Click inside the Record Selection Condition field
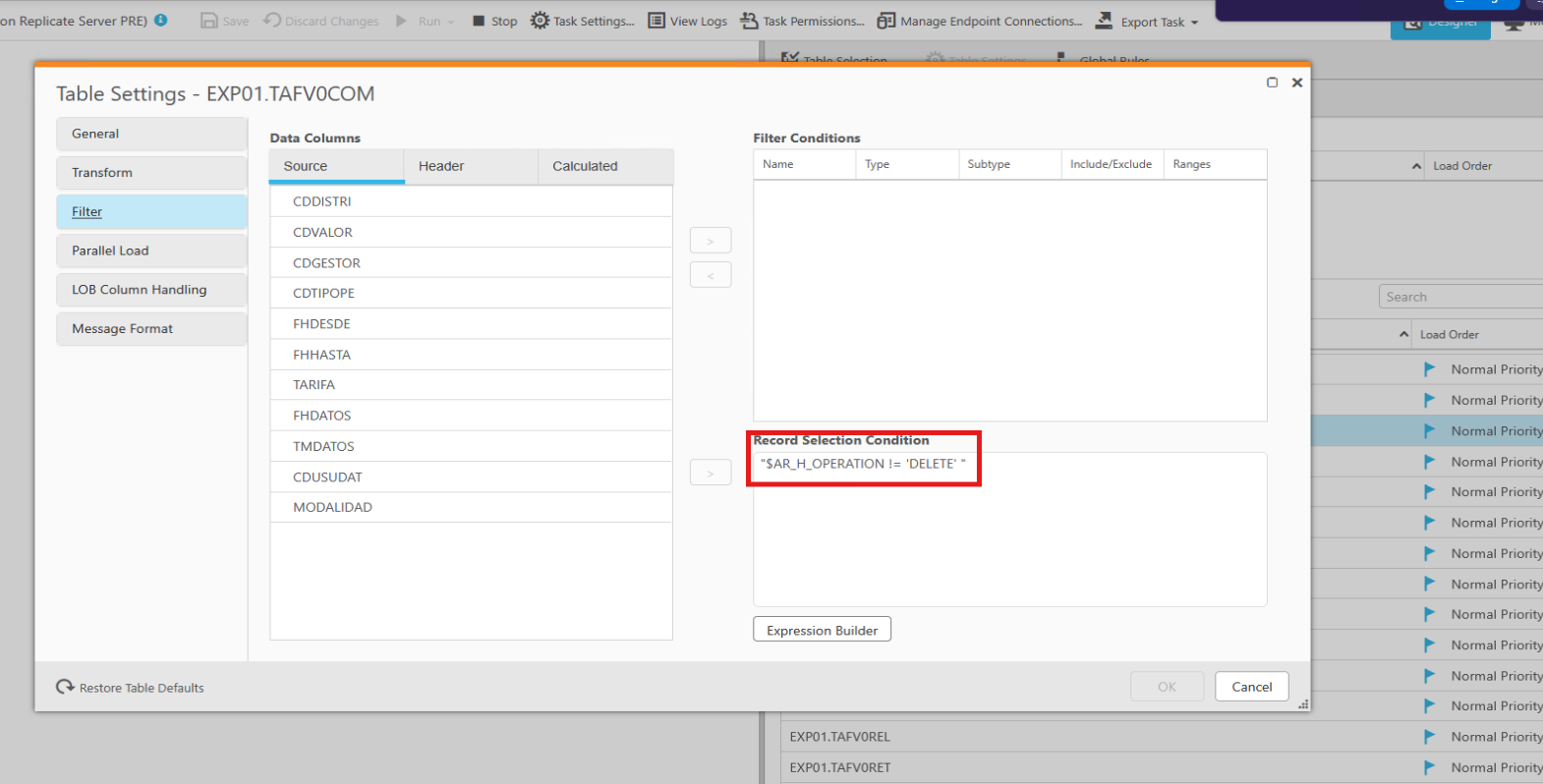The width and height of the screenshot is (1543, 784). coord(1010,530)
